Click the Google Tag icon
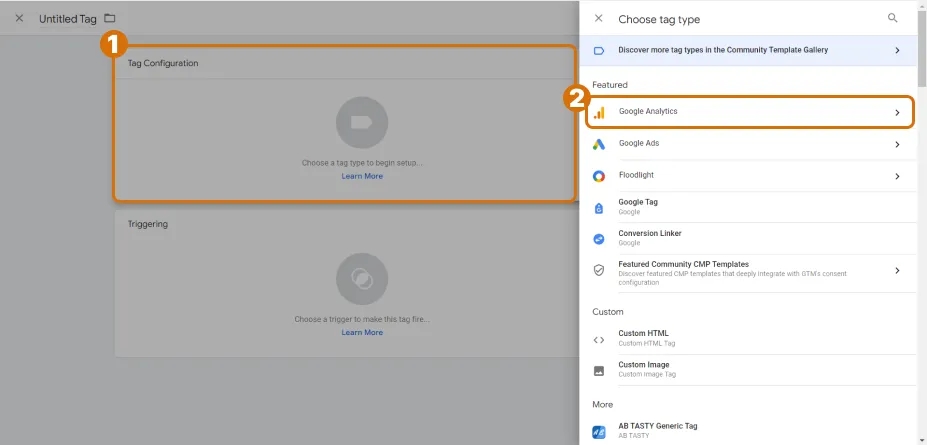This screenshot has height=445, width=927. tap(599, 208)
